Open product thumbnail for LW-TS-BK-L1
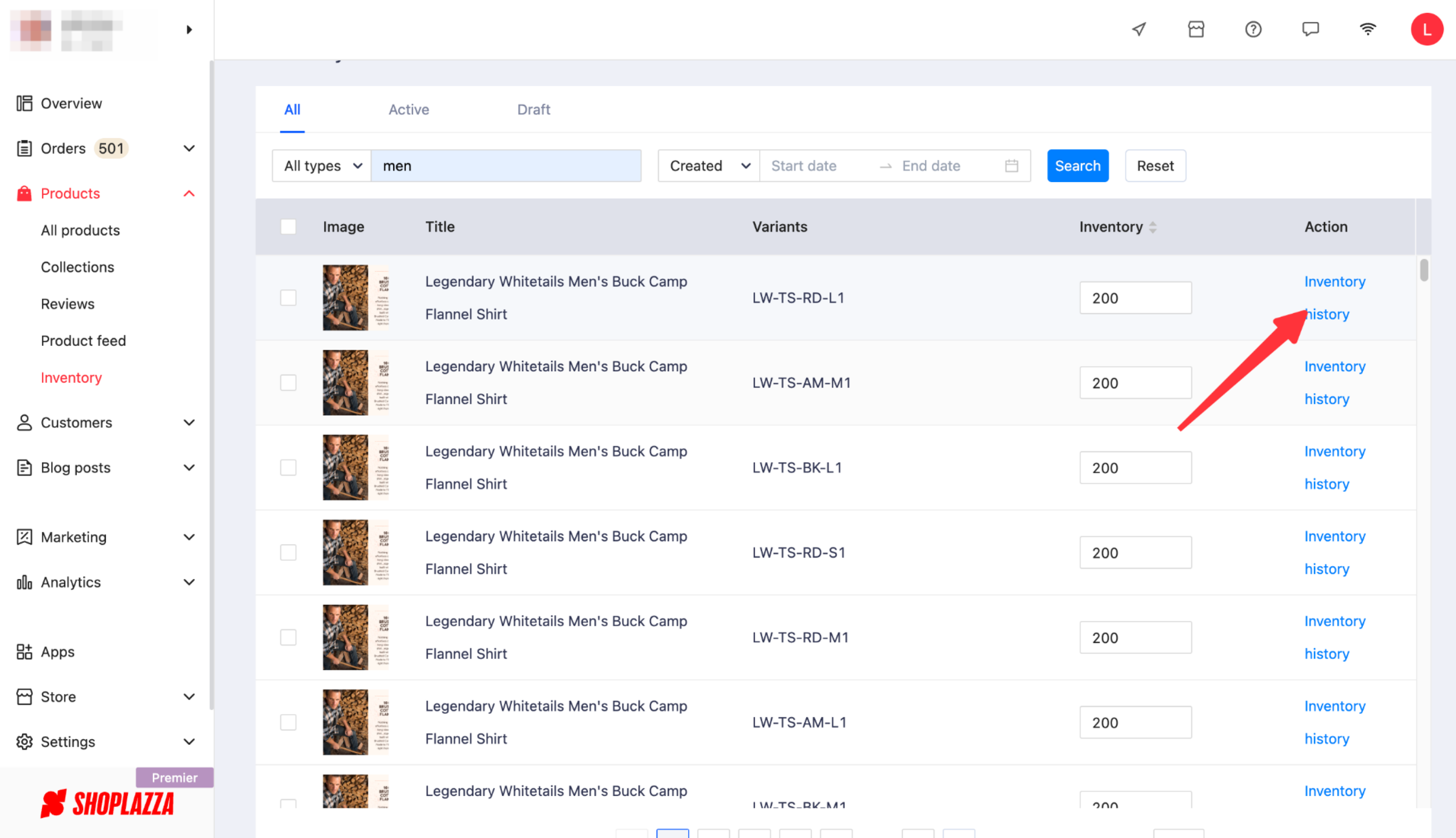 pyautogui.click(x=355, y=467)
